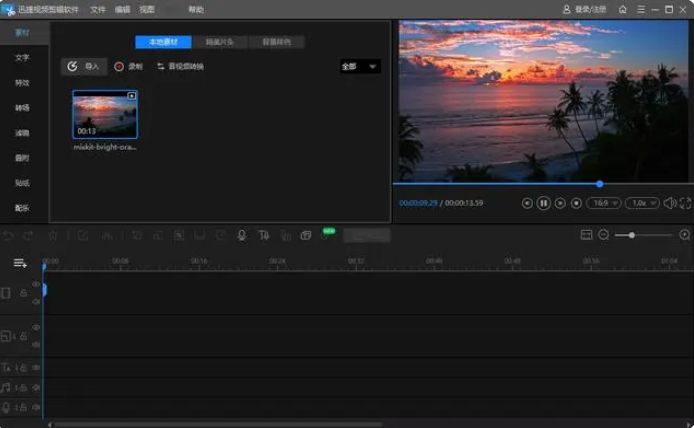Click the toolbar icon with green NEW badge
Screen dimensions: 694x428
[328, 234]
